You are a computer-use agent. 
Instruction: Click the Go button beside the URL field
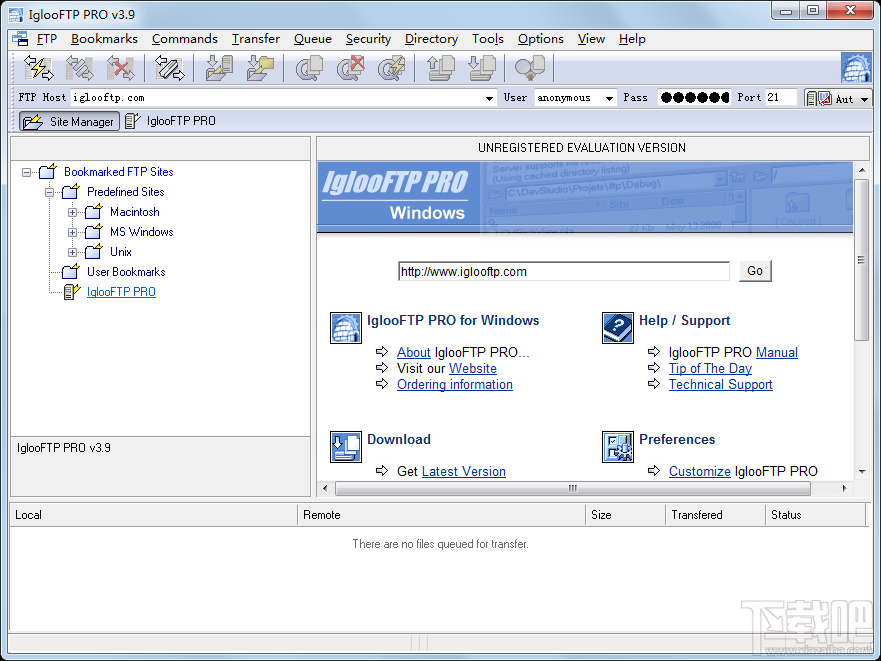tap(755, 271)
